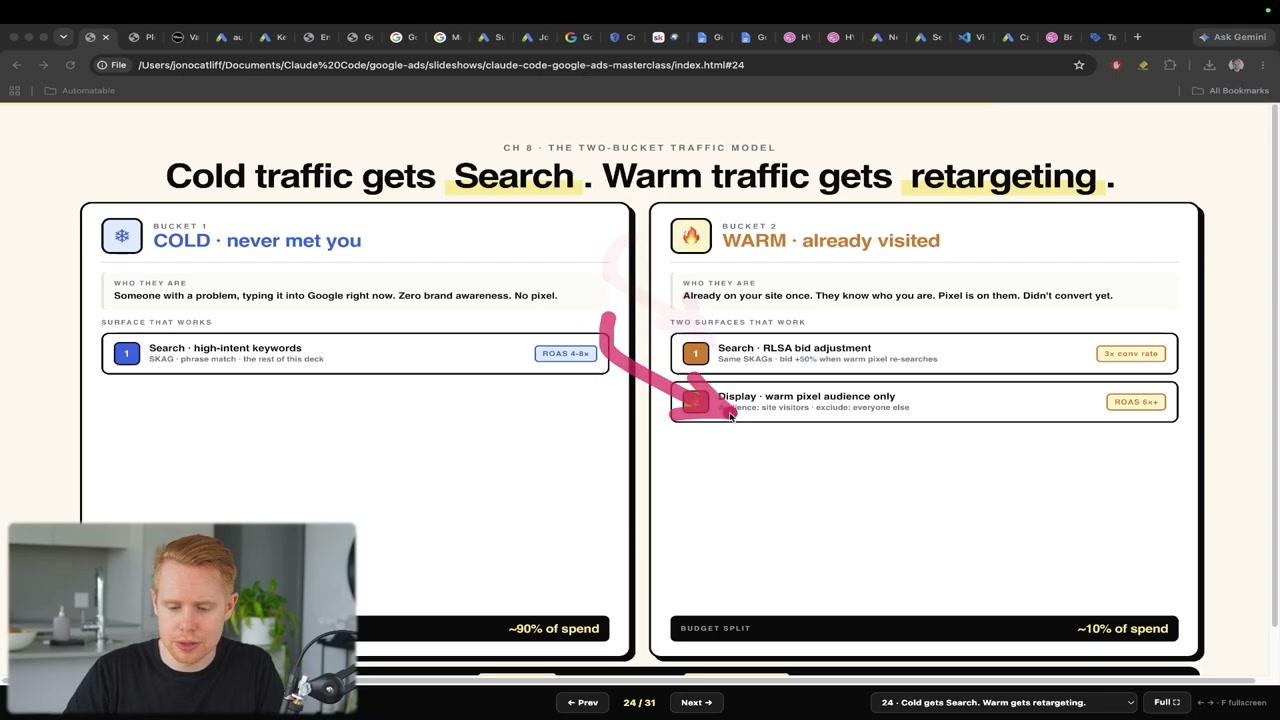The height and width of the screenshot is (720, 1280).
Task: Open the Chrome profile avatar
Action: click(1236, 65)
